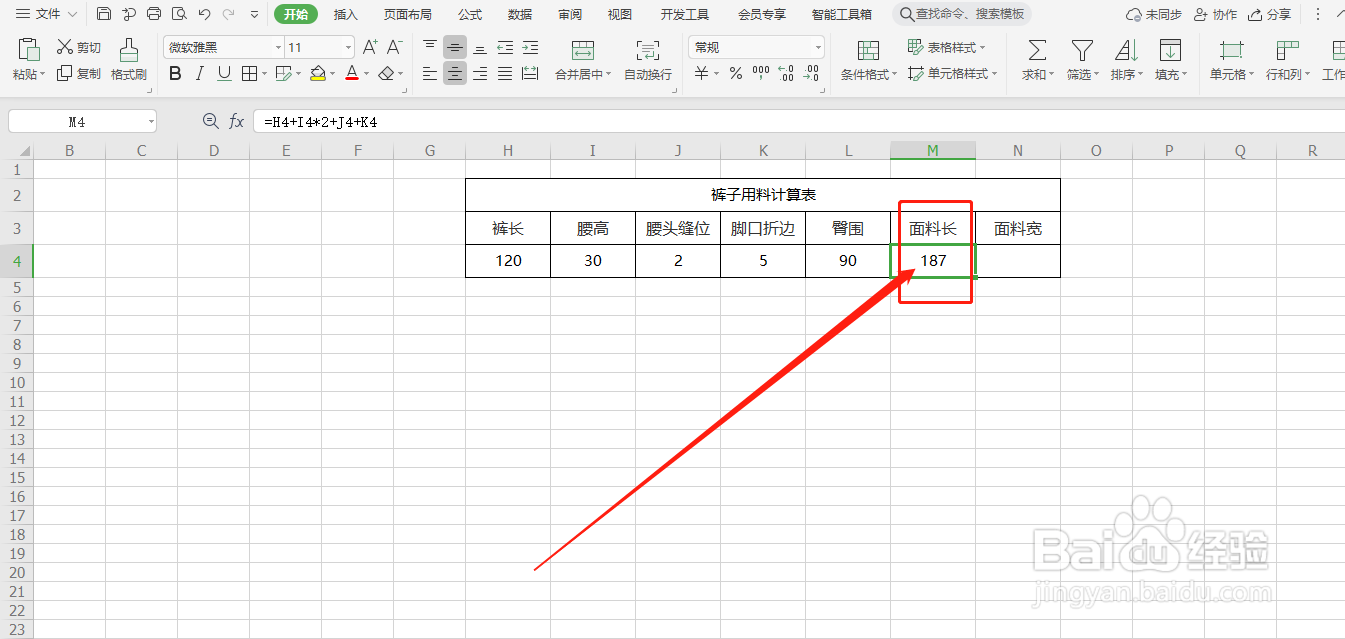The width and height of the screenshot is (1345, 639).
Task: Open the font name dropdown showing 微软雅黑
Action: pos(277,46)
